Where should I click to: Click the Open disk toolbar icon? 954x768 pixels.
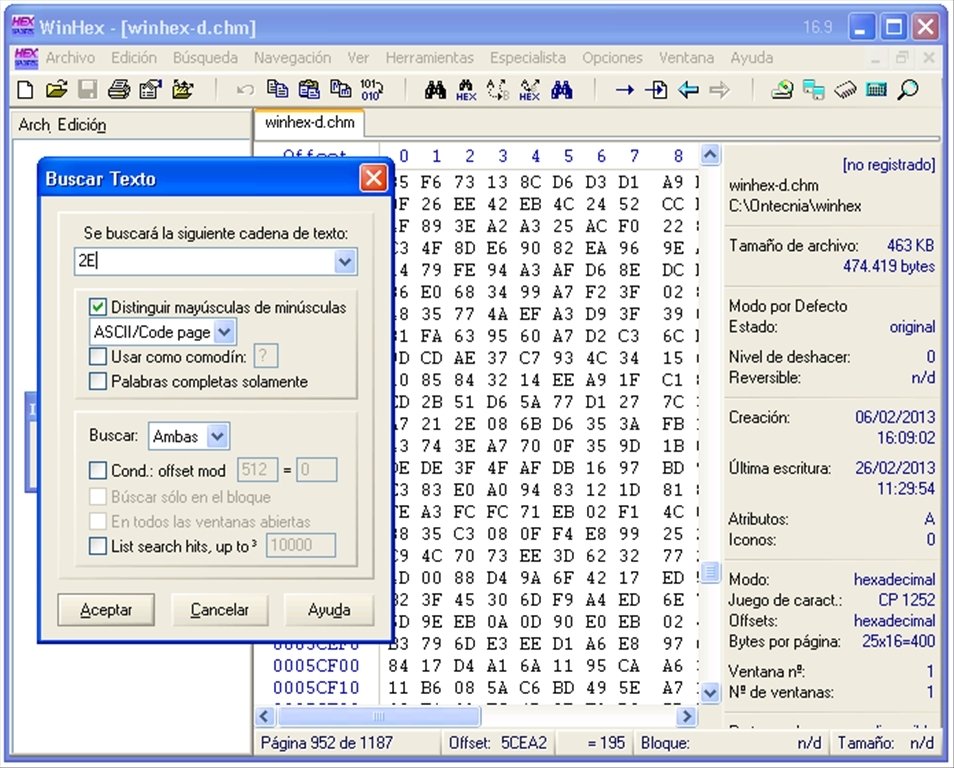(782, 90)
